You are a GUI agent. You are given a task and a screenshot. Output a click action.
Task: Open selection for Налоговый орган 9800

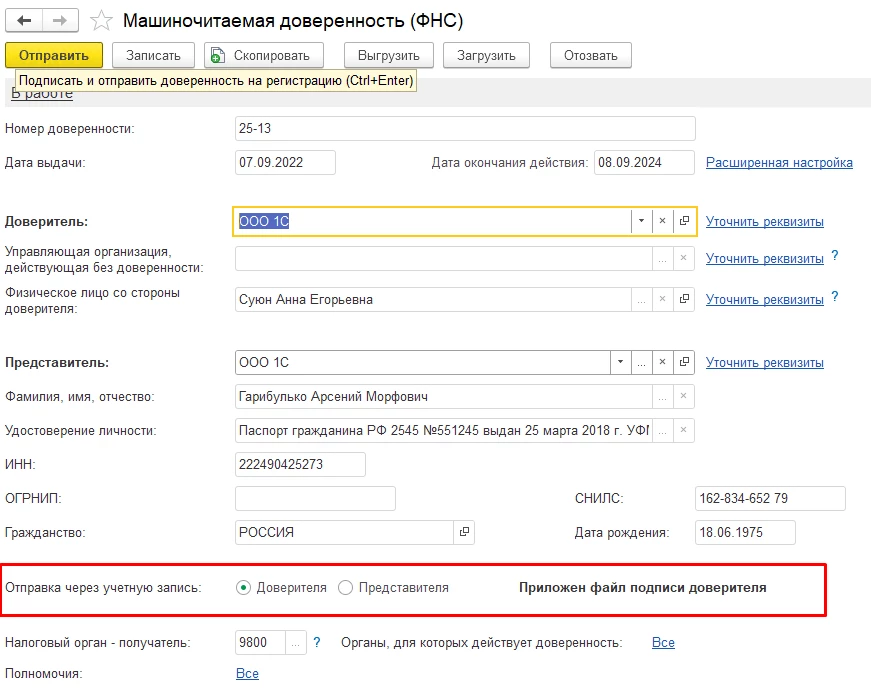(x=297, y=643)
